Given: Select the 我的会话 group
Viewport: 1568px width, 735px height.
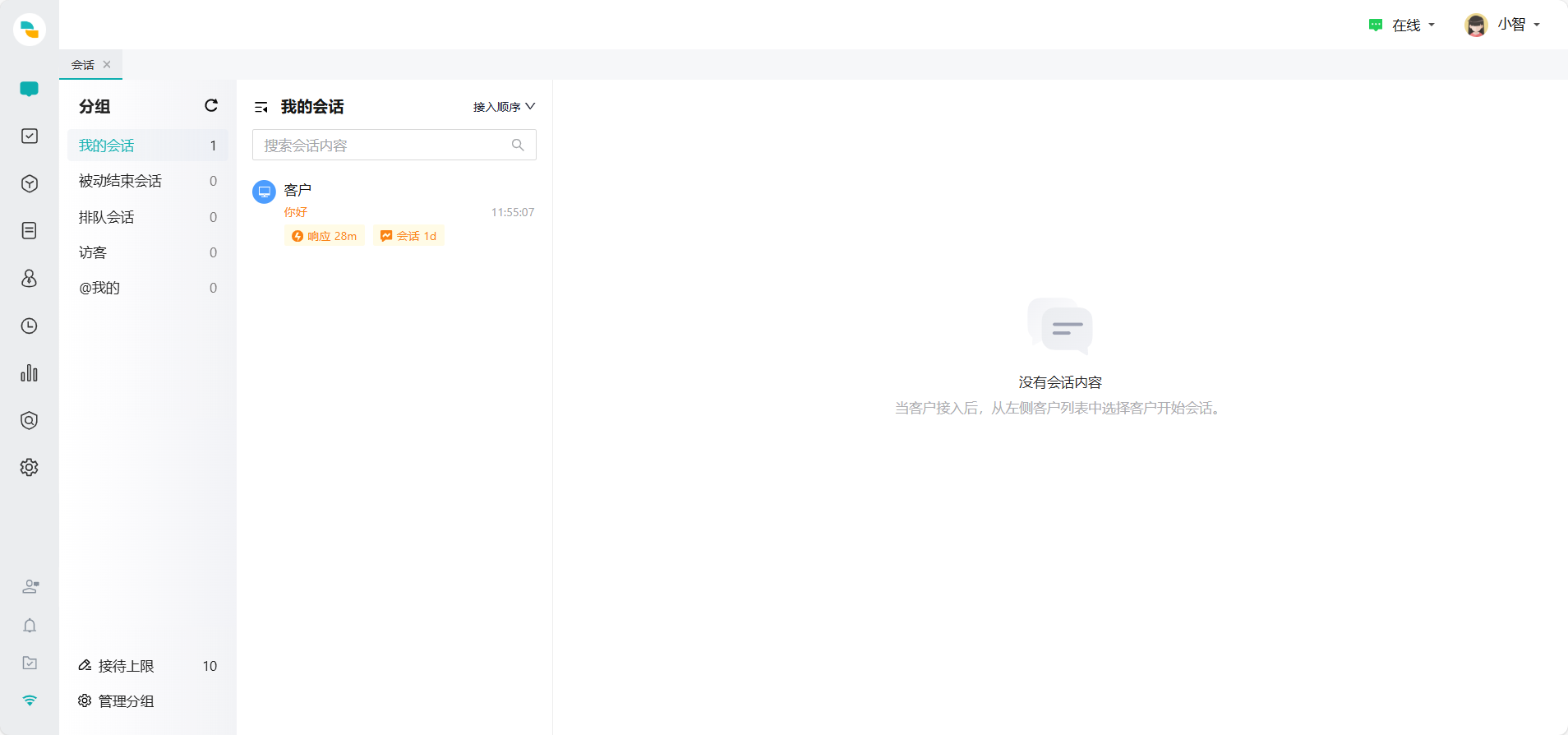Looking at the screenshot, I should click(x=148, y=146).
